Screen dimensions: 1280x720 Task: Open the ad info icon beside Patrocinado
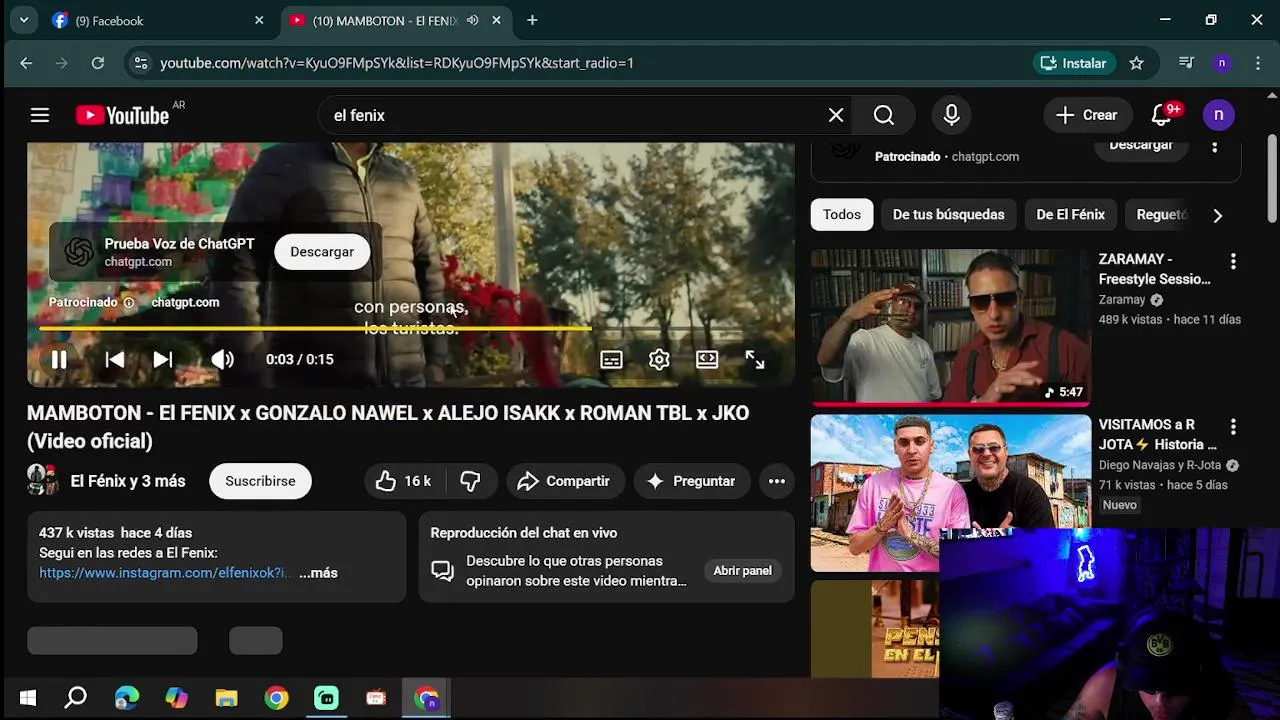tap(128, 302)
